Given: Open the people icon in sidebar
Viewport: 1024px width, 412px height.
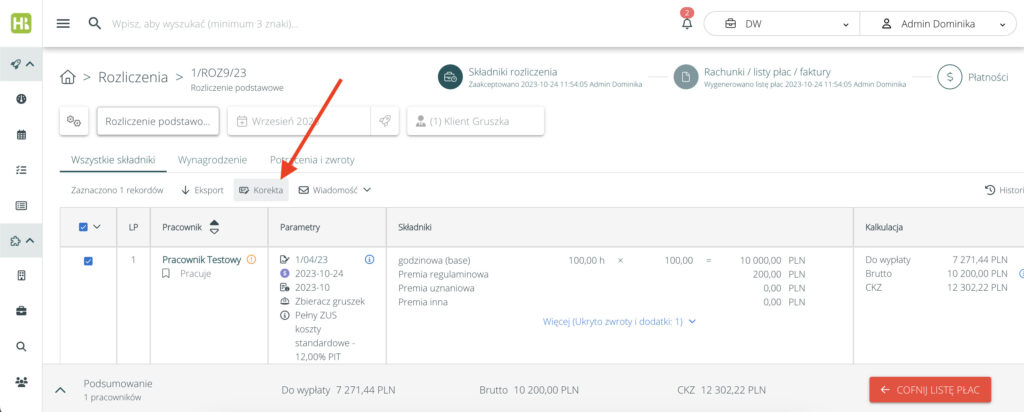Looking at the screenshot, I should tap(21, 381).
